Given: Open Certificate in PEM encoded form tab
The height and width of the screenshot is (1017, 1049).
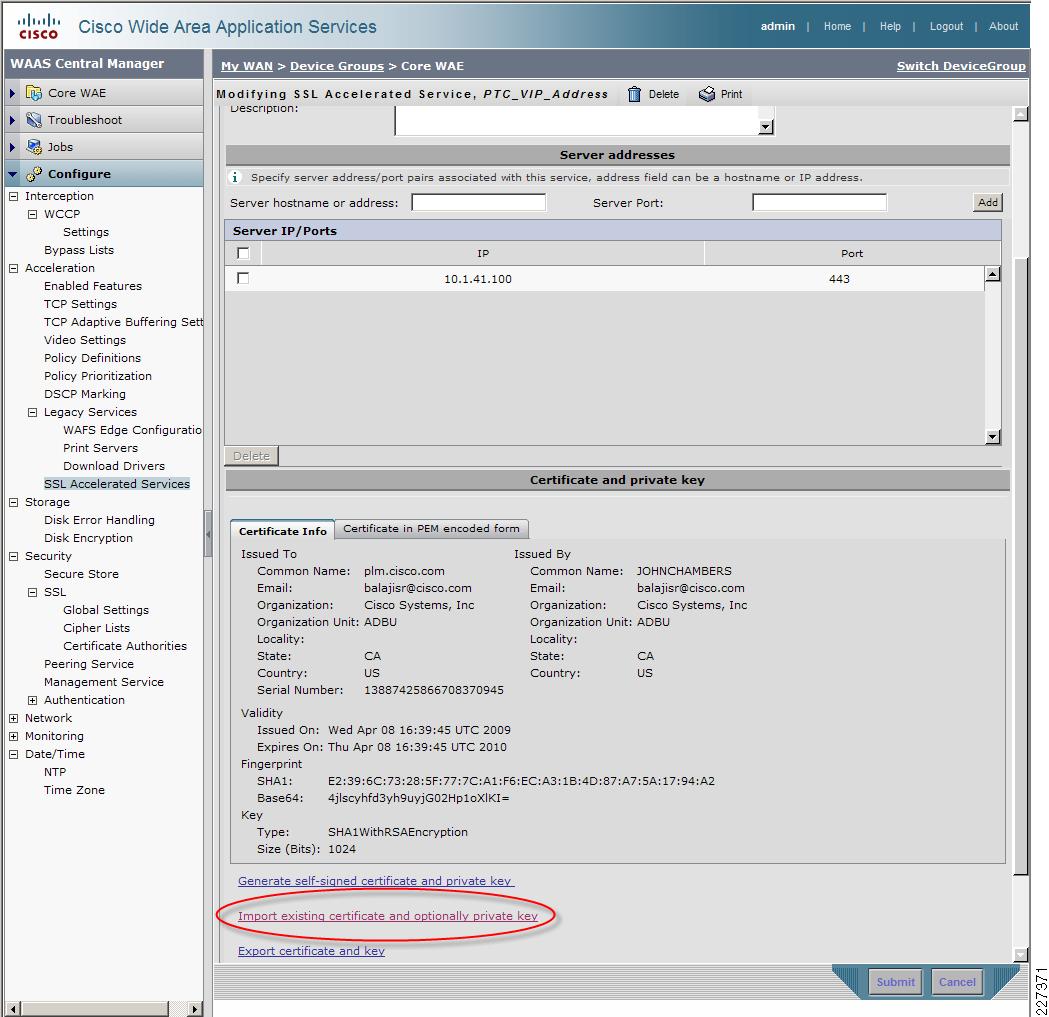Looking at the screenshot, I should coord(432,529).
